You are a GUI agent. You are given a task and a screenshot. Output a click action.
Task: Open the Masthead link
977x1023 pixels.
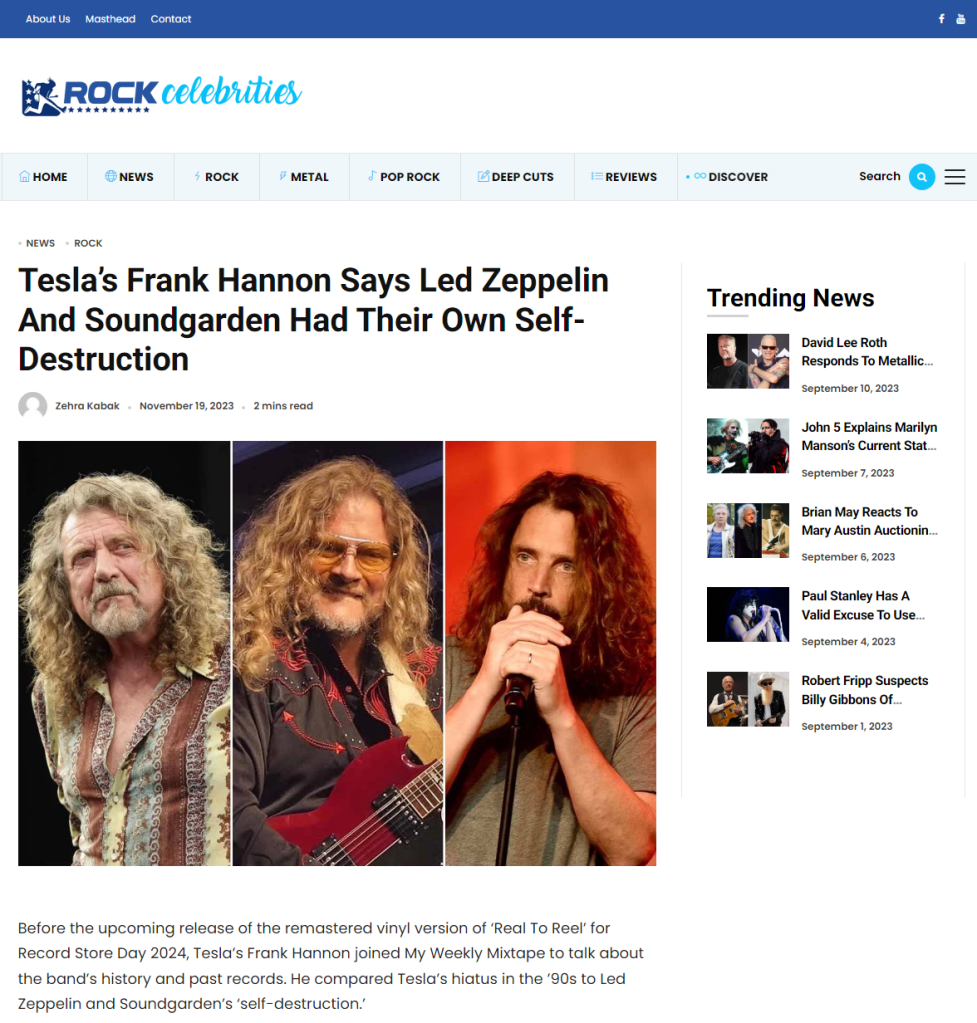click(x=110, y=19)
